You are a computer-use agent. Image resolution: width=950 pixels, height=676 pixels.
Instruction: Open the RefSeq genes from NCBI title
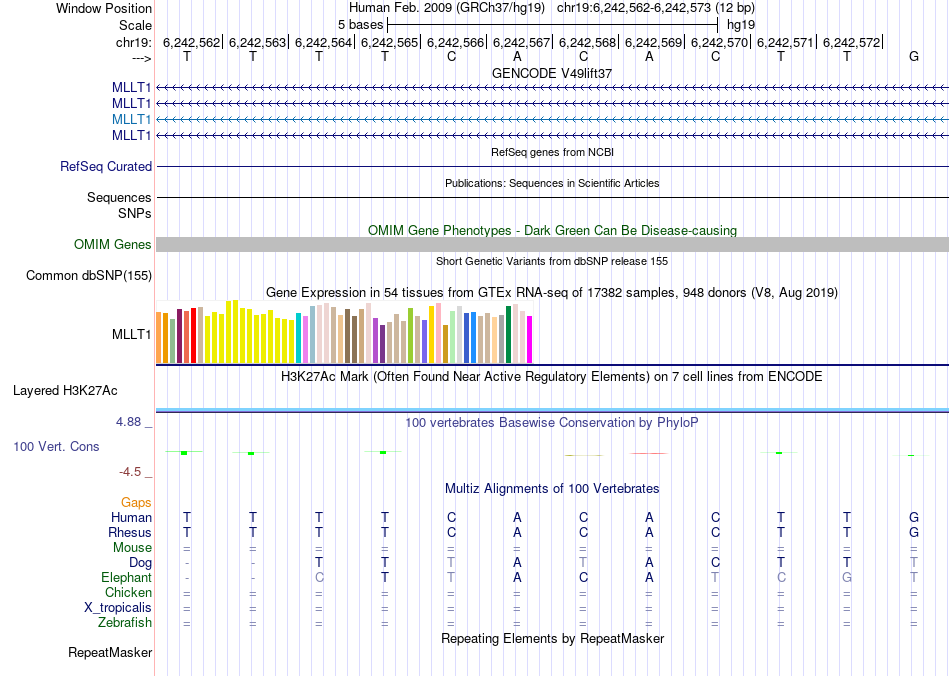pyautogui.click(x=552, y=152)
